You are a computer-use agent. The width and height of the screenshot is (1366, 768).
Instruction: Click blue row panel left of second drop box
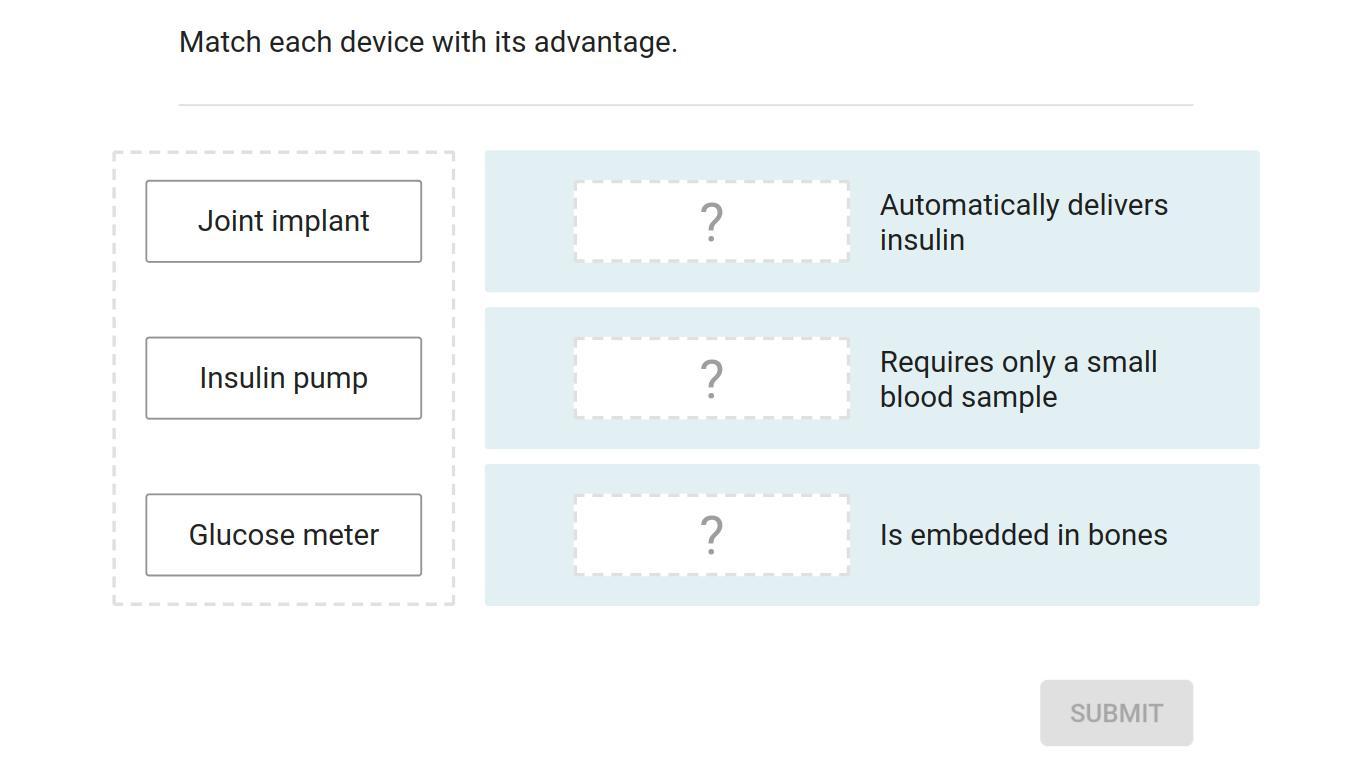tap(529, 379)
